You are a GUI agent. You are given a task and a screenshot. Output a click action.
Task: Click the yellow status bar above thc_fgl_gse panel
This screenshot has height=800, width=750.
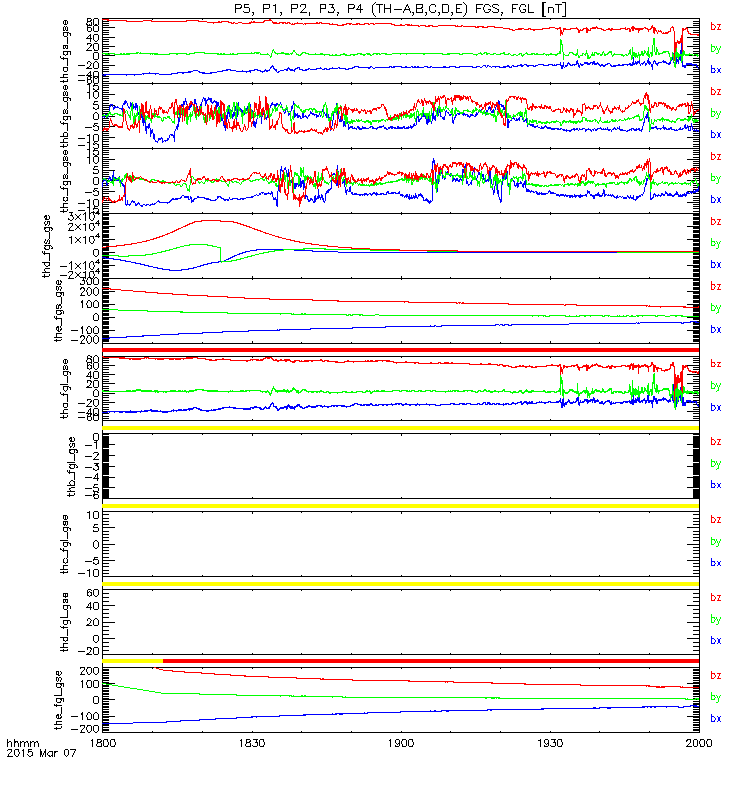(401, 506)
